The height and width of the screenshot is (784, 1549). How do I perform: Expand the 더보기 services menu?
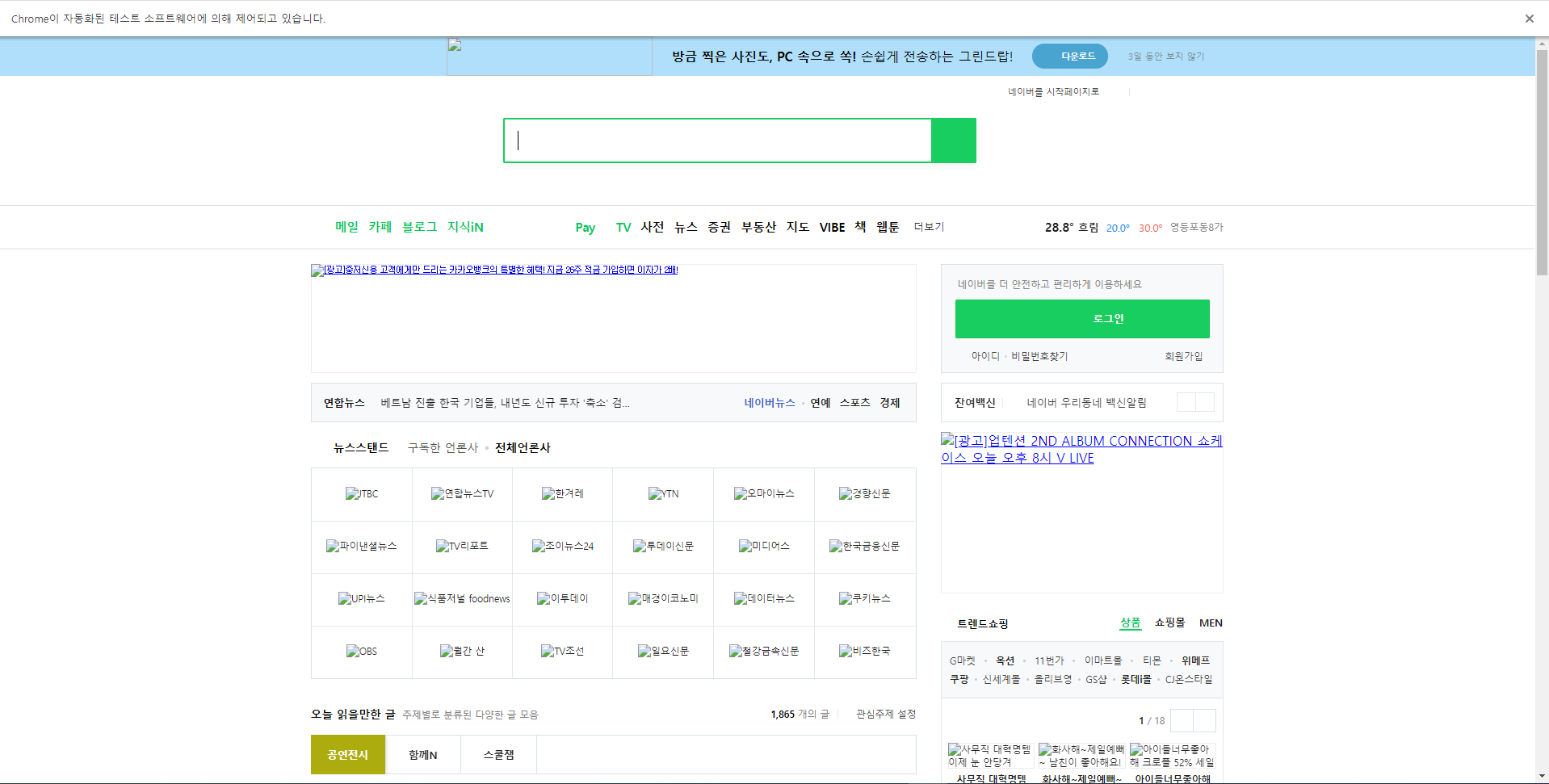pyautogui.click(x=929, y=227)
